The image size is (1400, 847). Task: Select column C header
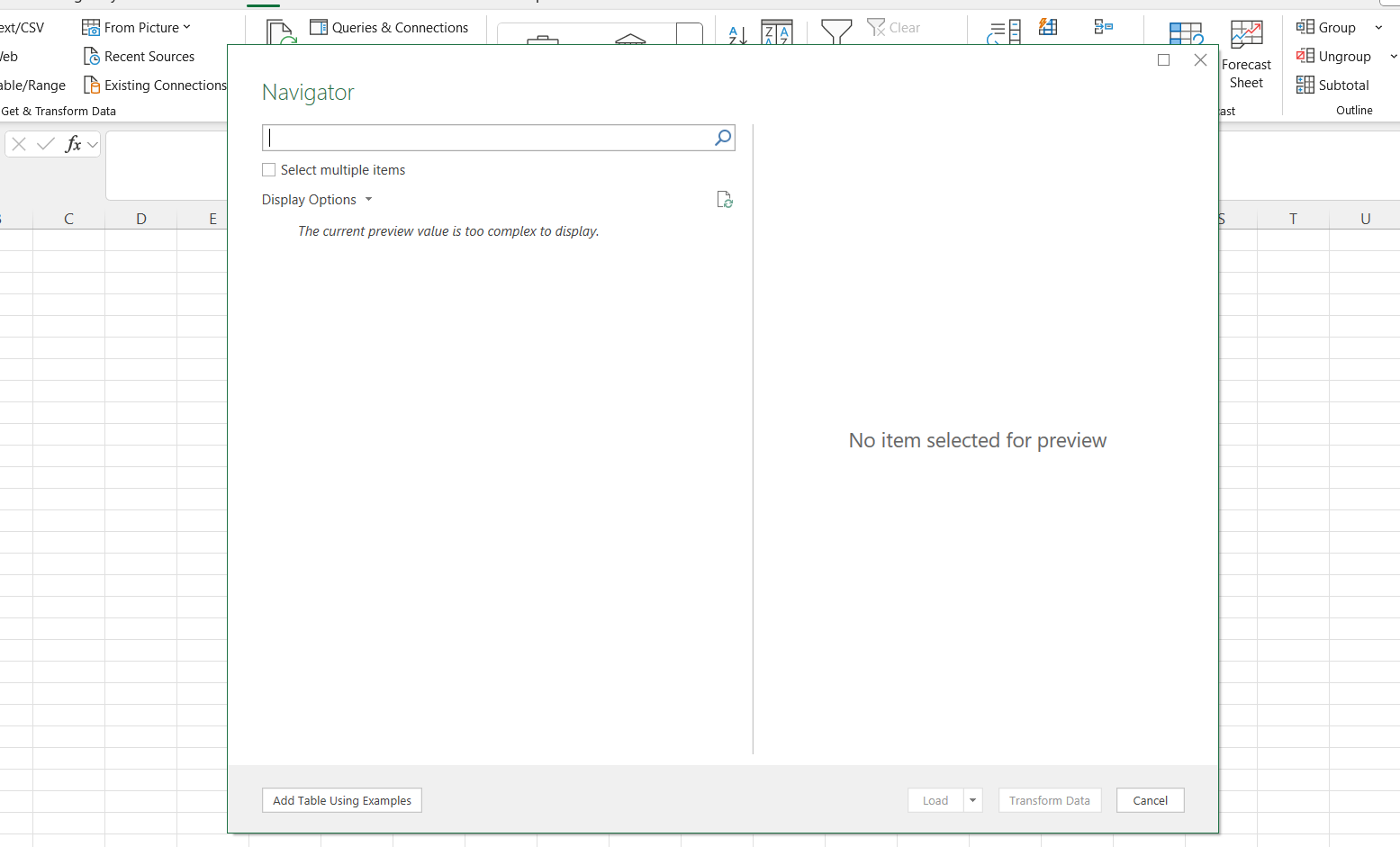68,219
